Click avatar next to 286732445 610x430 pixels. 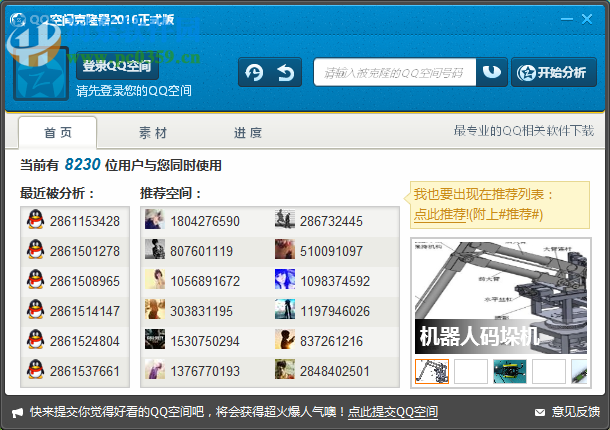(285, 219)
